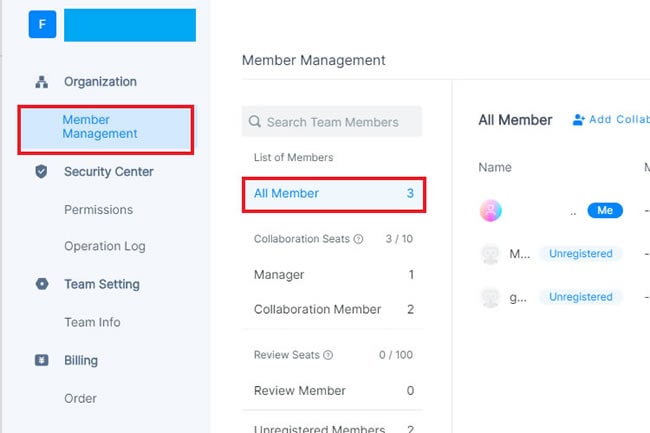The width and height of the screenshot is (650, 433).
Task: Click the Collaboration Seats label
Action: tap(302, 239)
